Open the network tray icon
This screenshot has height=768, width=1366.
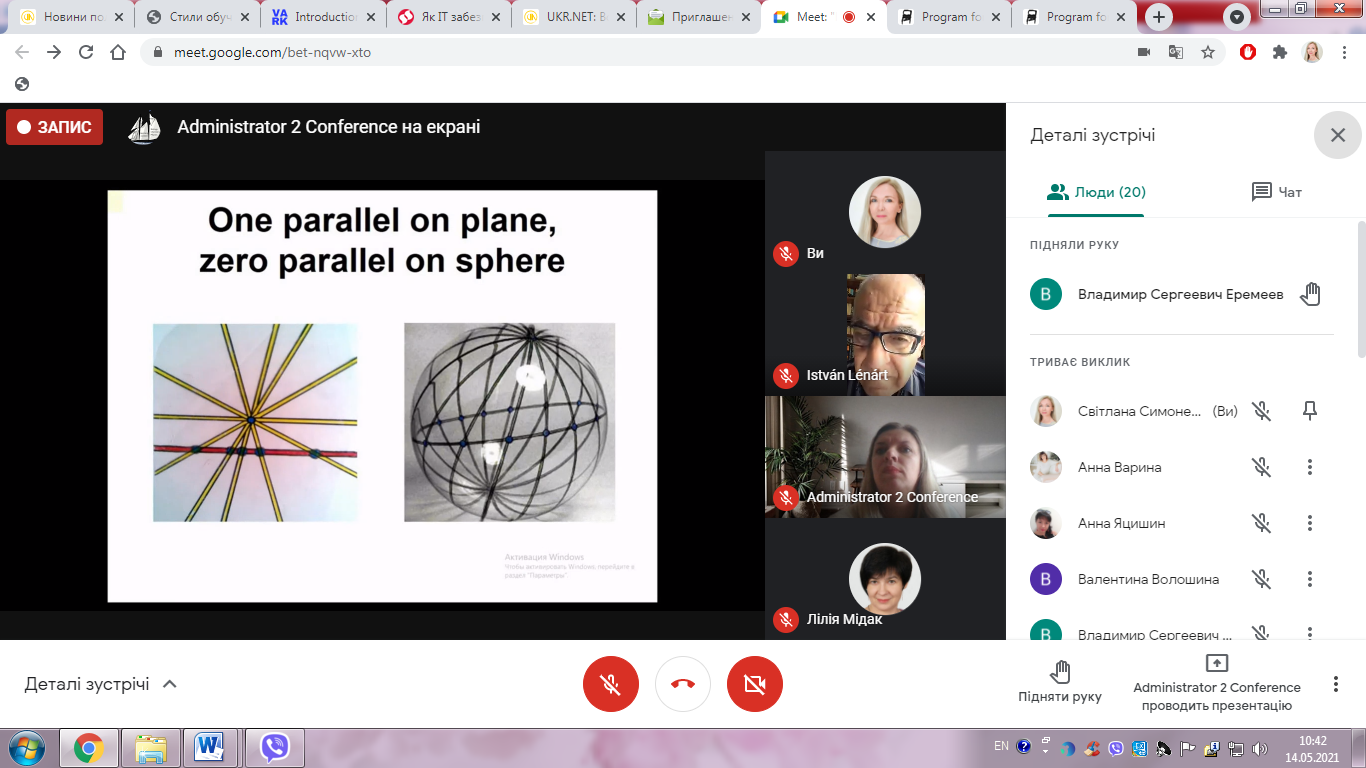1236,747
